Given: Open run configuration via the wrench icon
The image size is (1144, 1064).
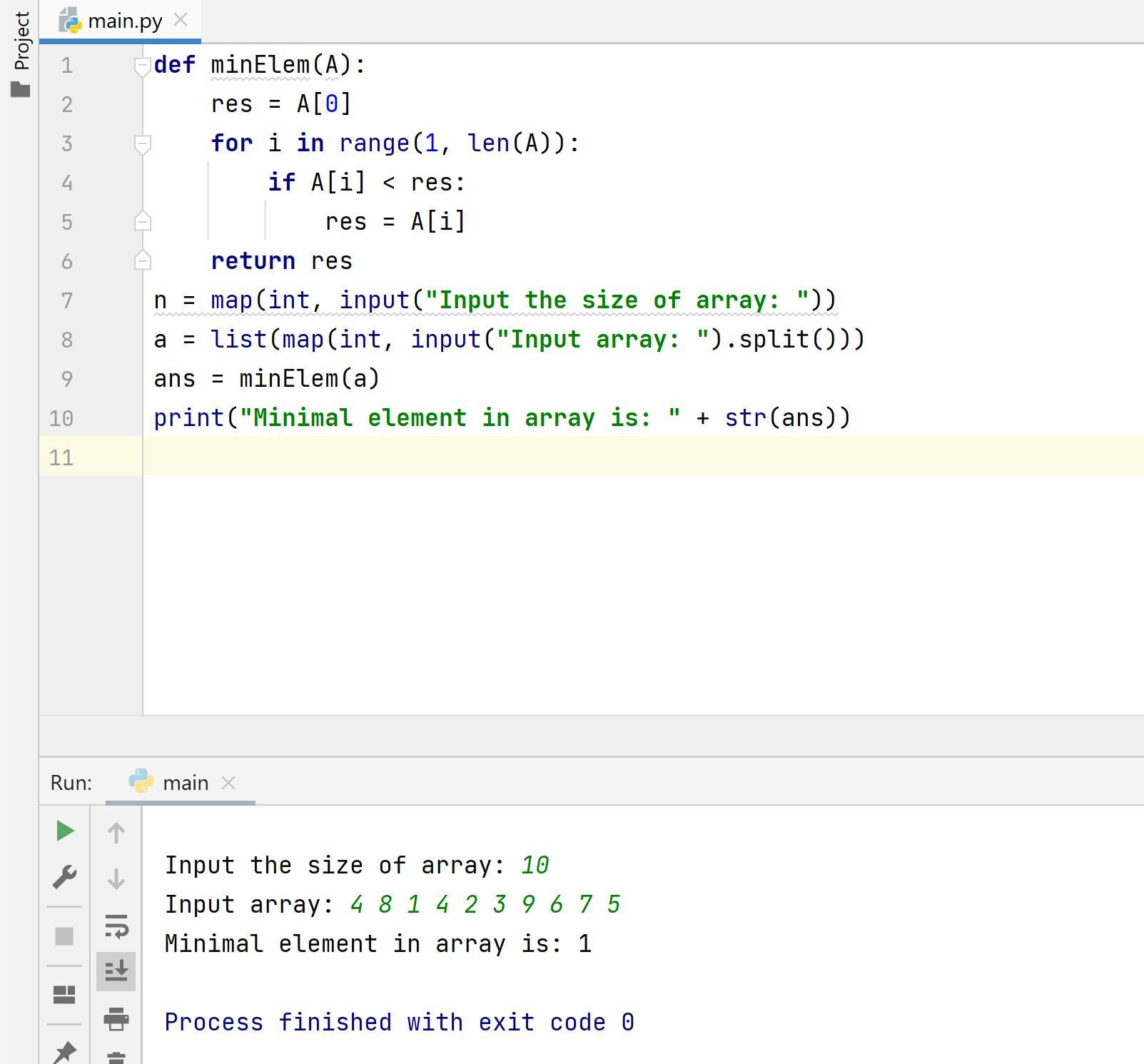Looking at the screenshot, I should 65,877.
